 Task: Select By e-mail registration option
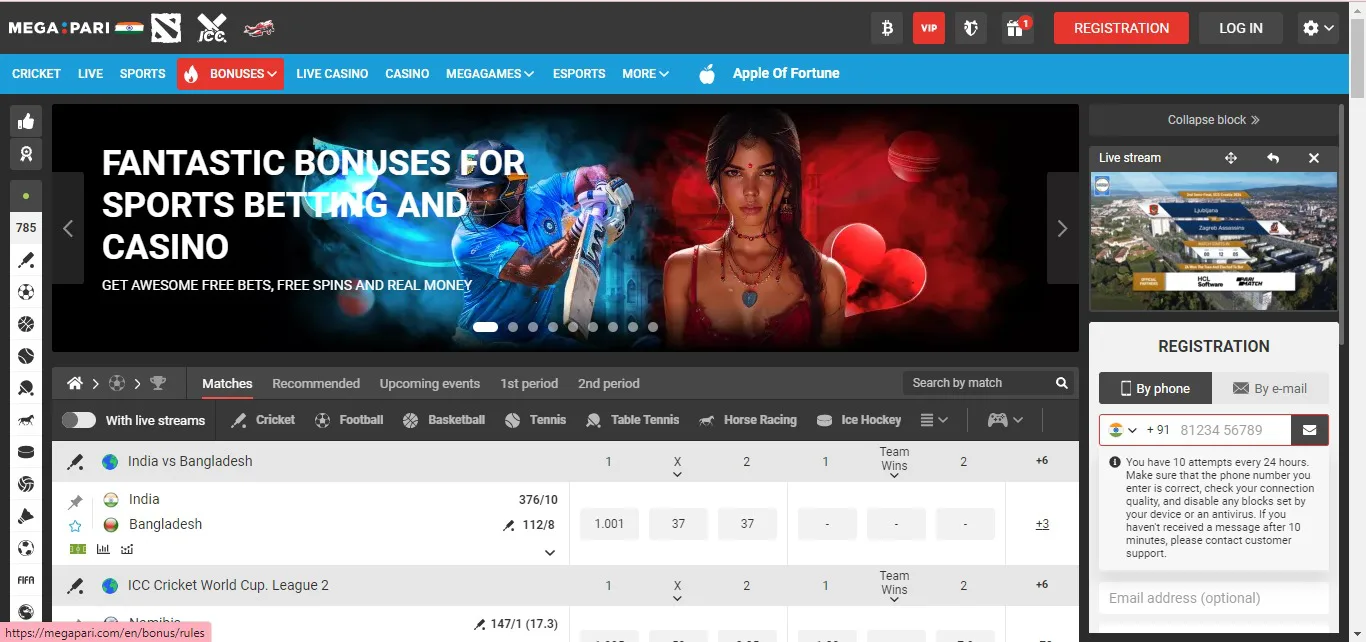[x=1270, y=388]
